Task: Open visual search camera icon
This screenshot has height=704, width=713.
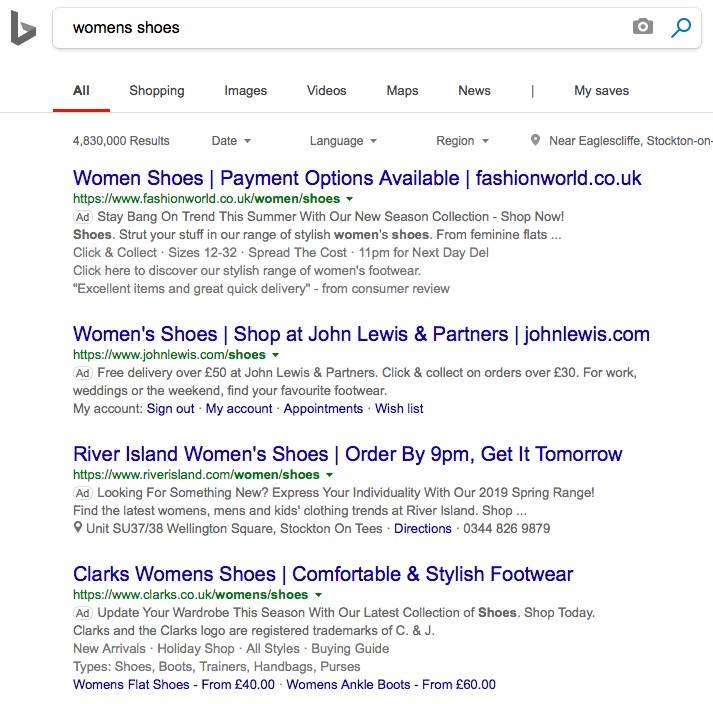Action: point(643,27)
